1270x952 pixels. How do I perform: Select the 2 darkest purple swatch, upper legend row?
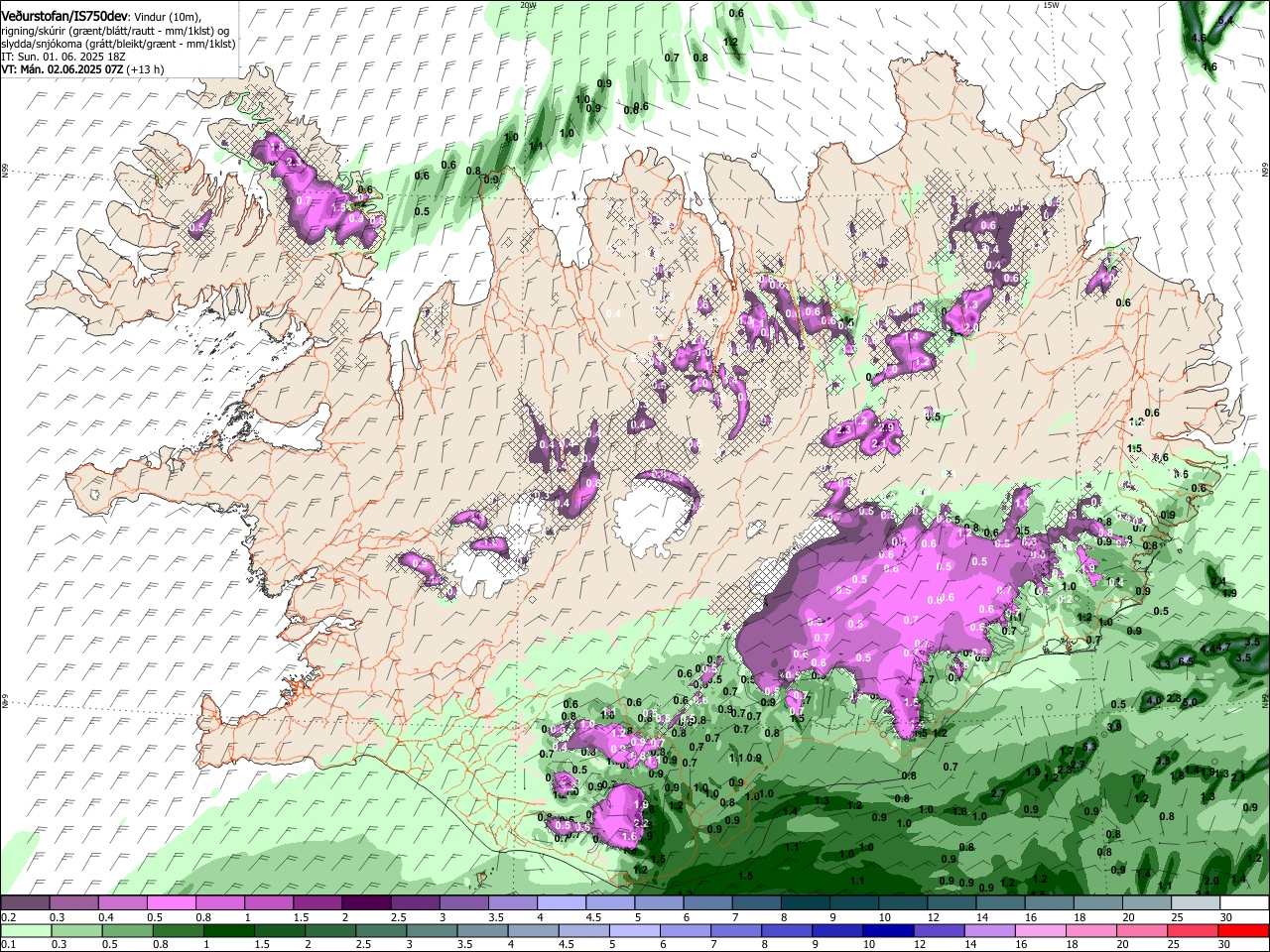tap(365, 902)
